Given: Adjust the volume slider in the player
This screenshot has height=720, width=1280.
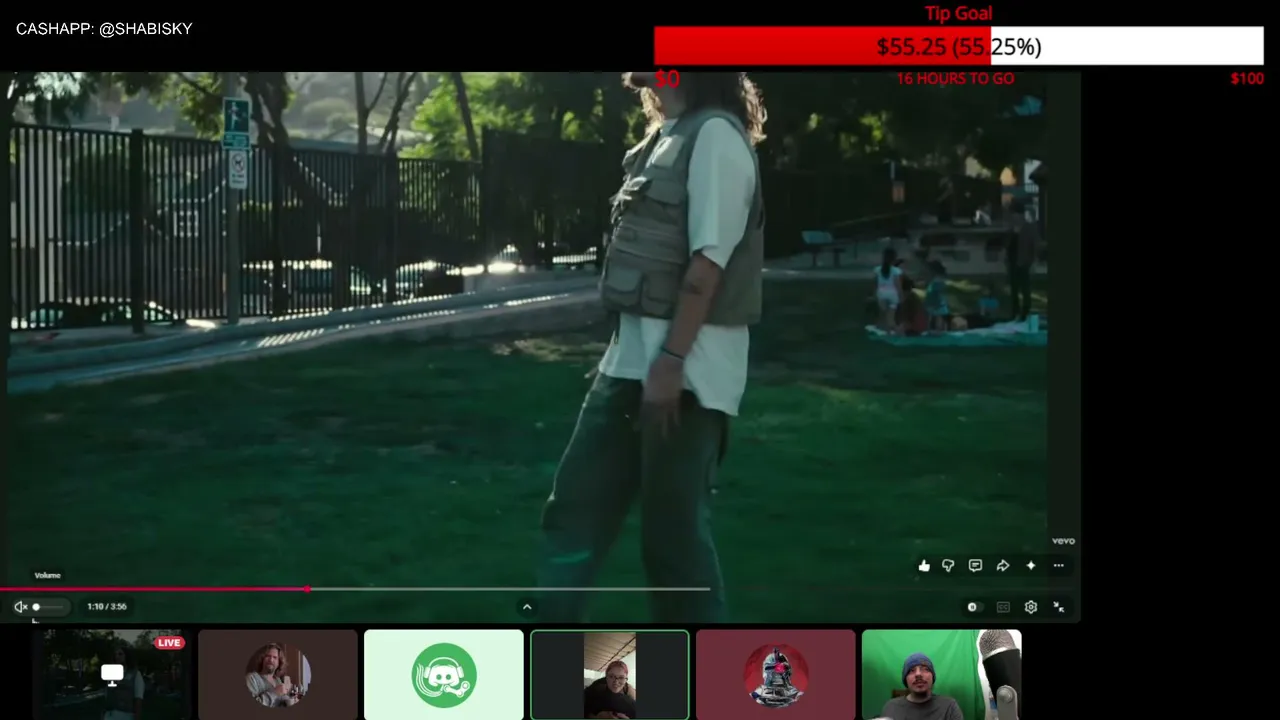Looking at the screenshot, I should 49,607.
